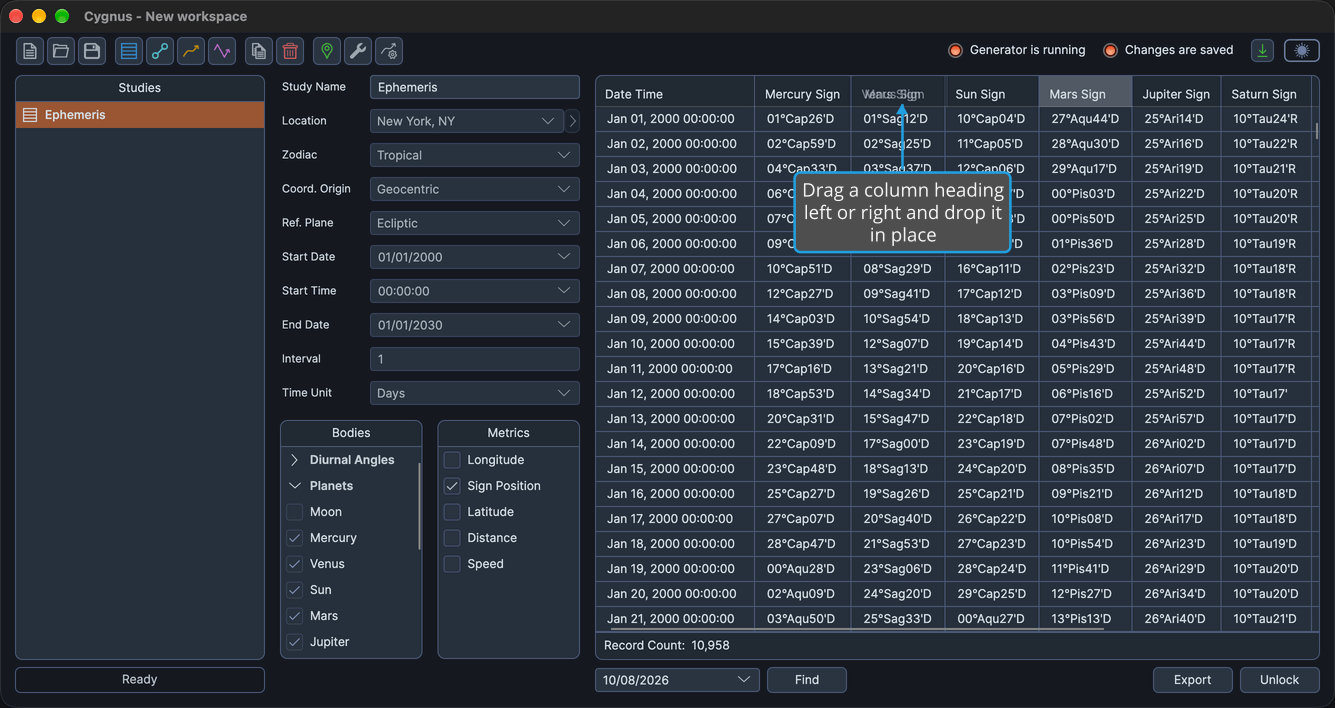Uncheck the Sign Position metric
Screen dimensions: 1335x708
(x=452, y=486)
